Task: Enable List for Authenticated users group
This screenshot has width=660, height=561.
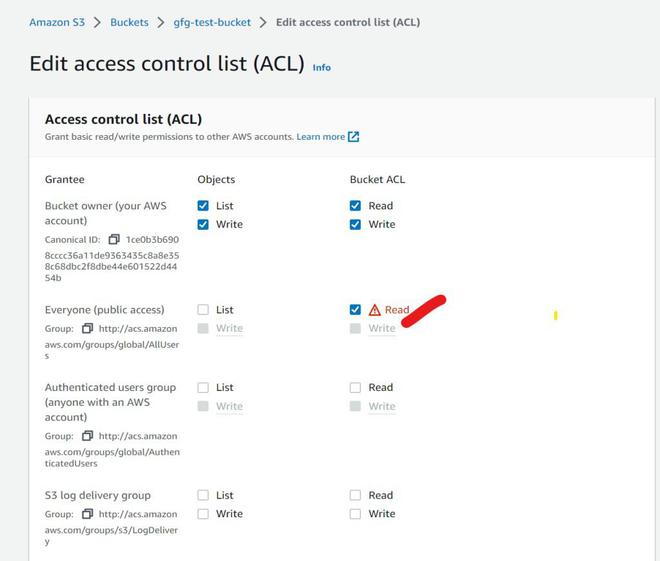Action: [203, 388]
